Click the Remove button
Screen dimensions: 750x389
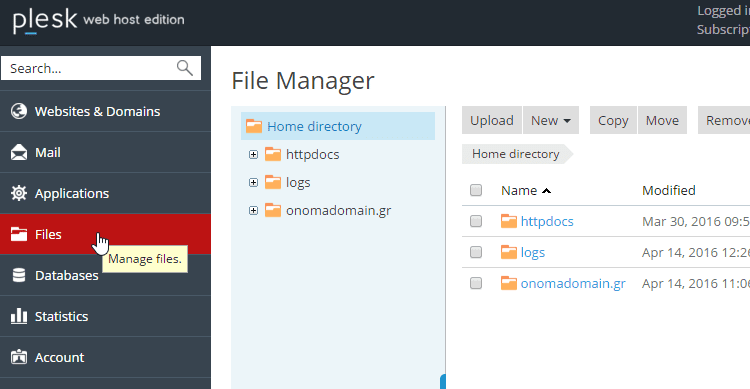coord(724,120)
